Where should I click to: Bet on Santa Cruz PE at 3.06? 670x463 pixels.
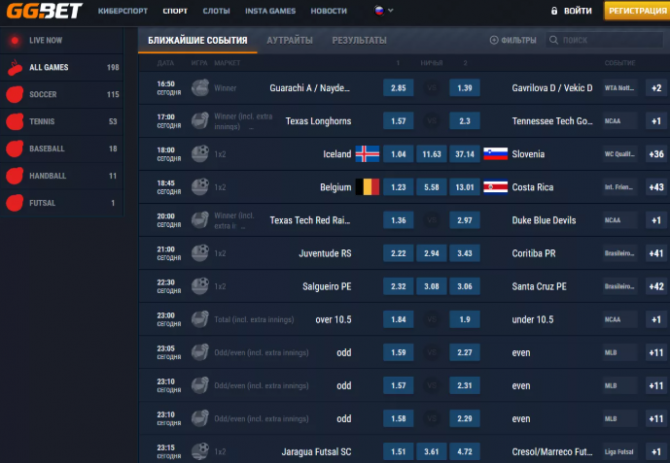[x=464, y=286]
